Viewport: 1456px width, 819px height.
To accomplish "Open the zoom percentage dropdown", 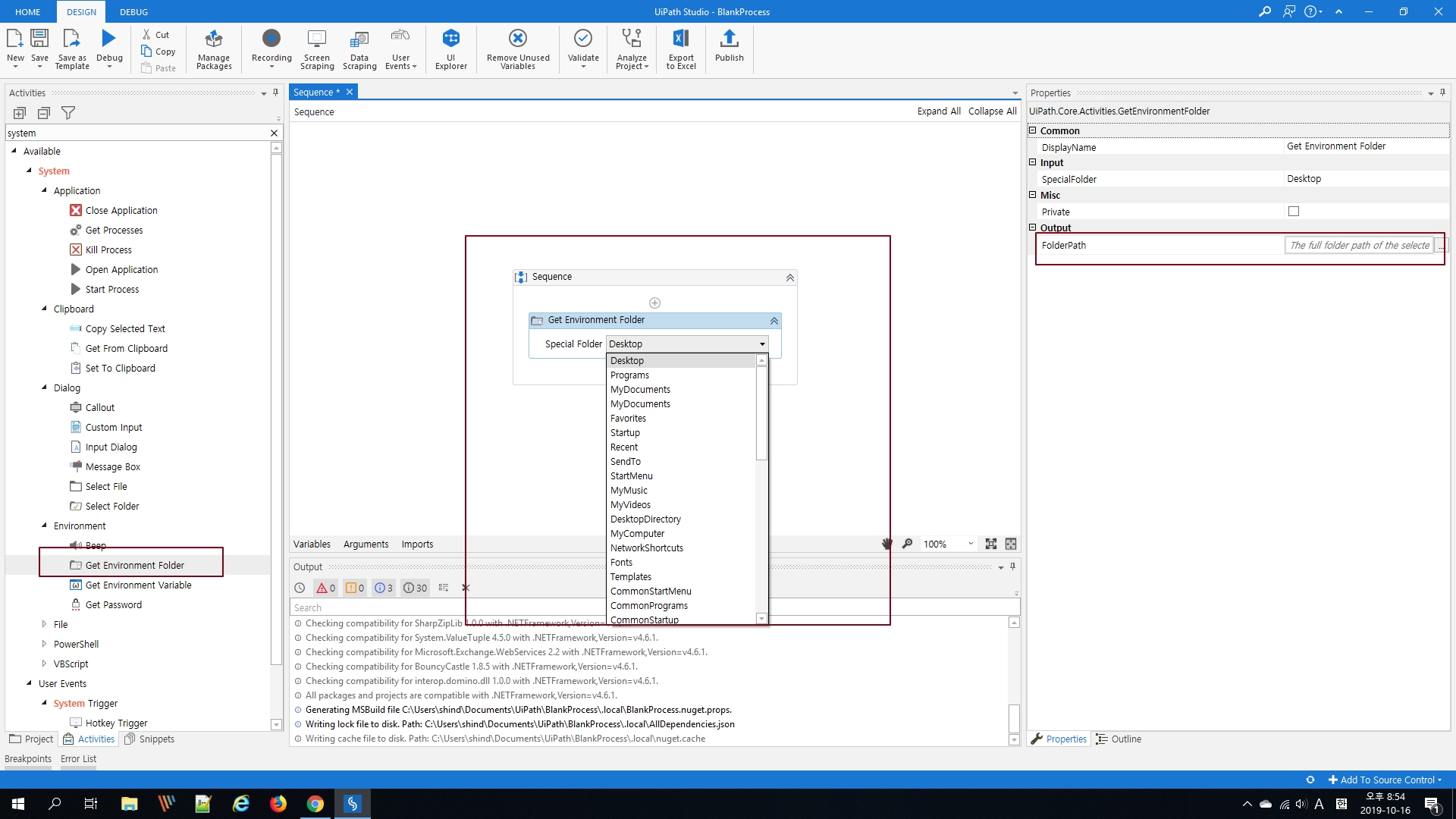I will click(971, 544).
